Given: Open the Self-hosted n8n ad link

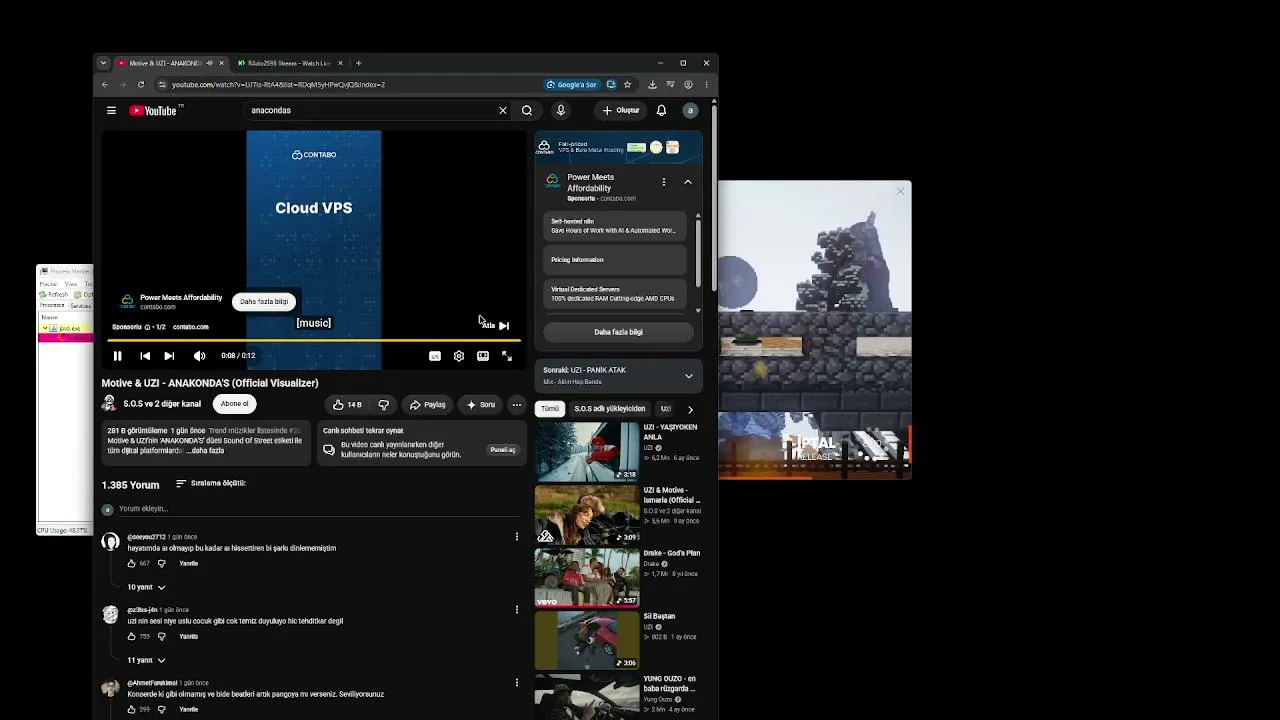Looking at the screenshot, I should [617, 226].
